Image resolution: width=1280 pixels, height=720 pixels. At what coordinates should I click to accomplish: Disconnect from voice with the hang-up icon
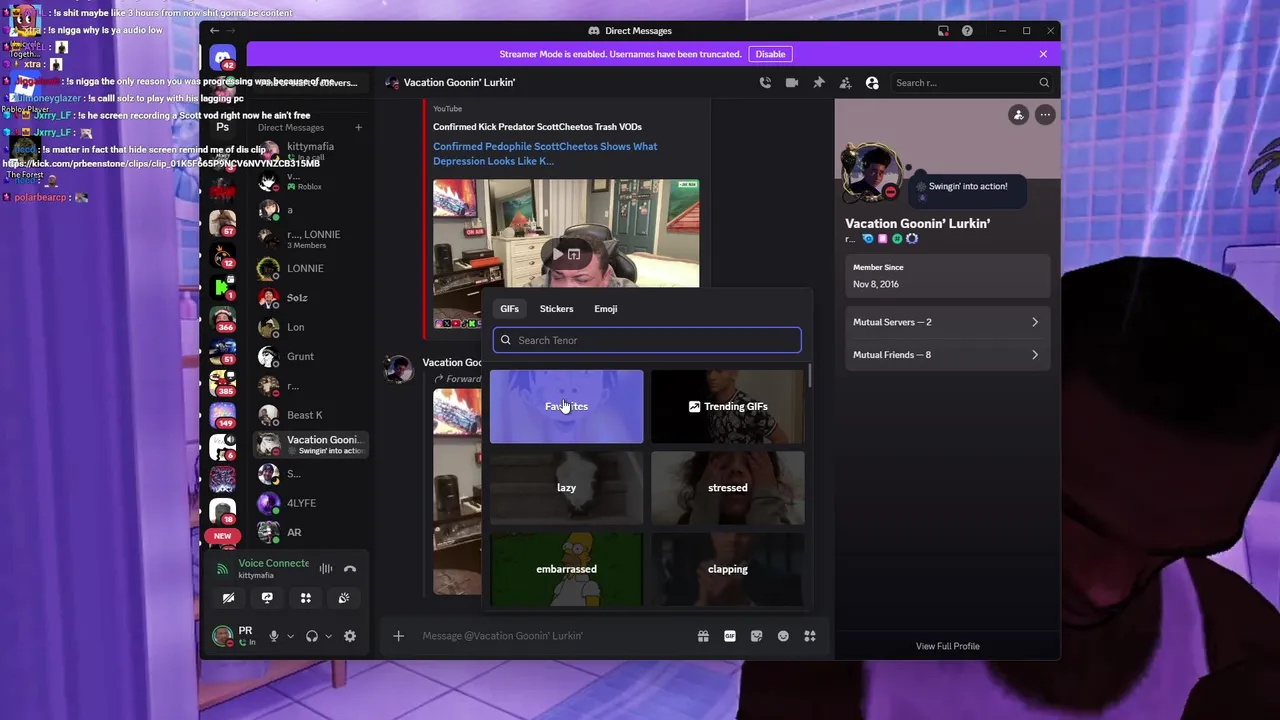coord(350,569)
